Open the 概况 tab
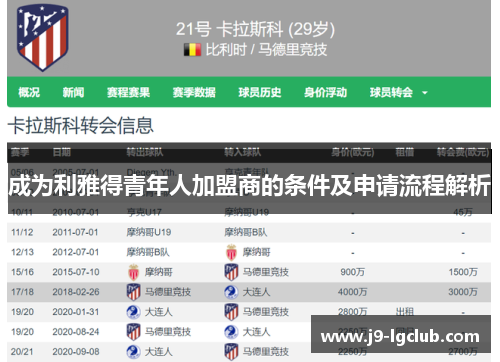 pyautogui.click(x=29, y=92)
